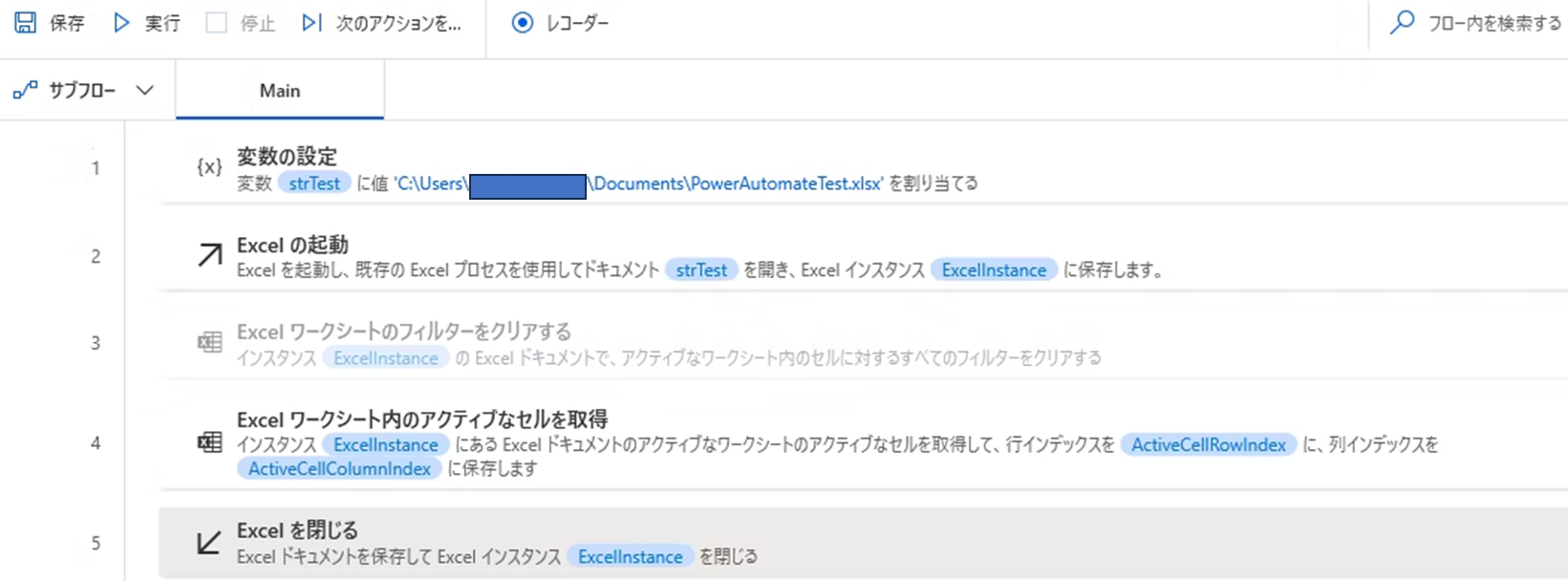Click the magnifier search icon

tap(1401, 23)
